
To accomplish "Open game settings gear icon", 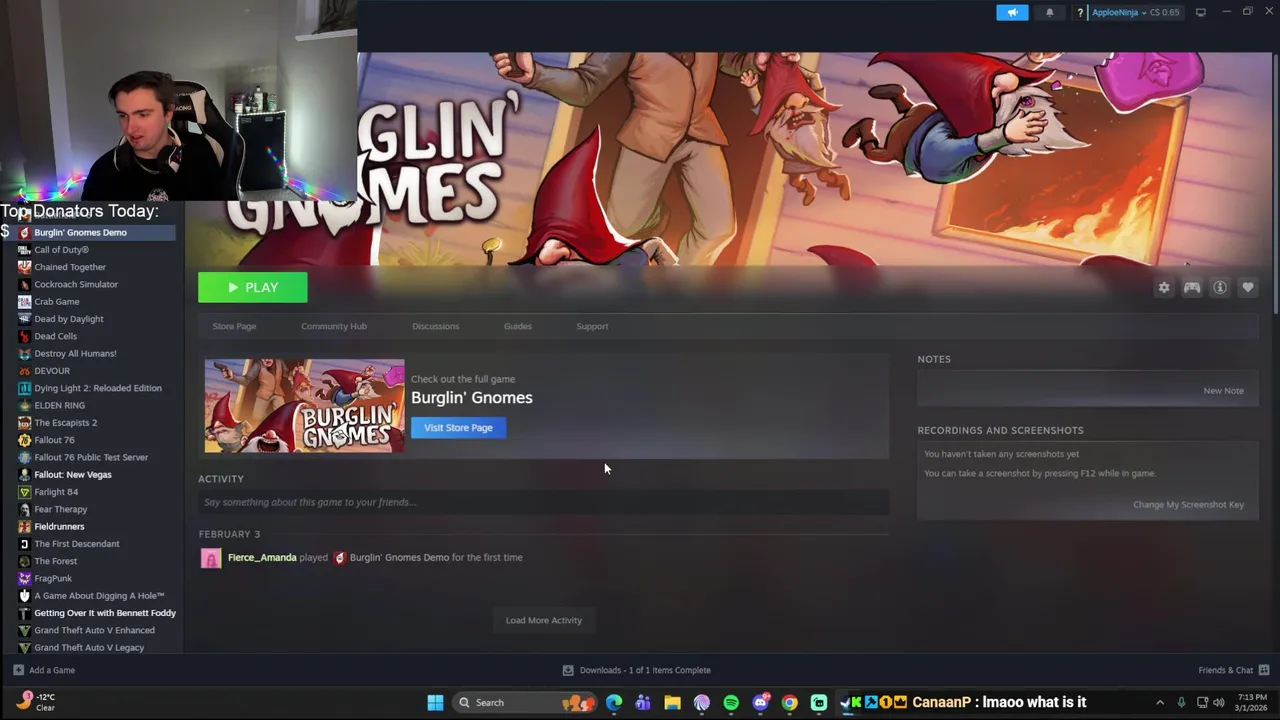I will 1164,288.
